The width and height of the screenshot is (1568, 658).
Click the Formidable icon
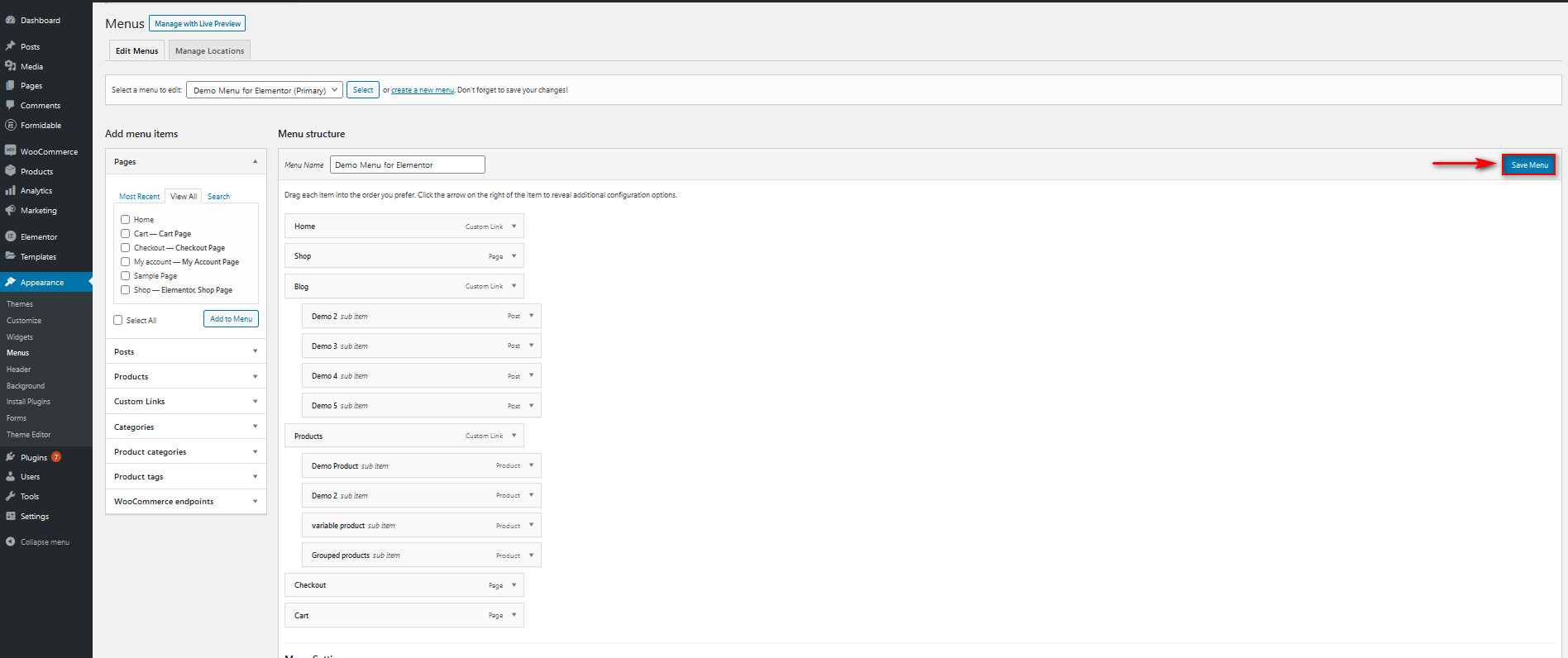click(11, 125)
